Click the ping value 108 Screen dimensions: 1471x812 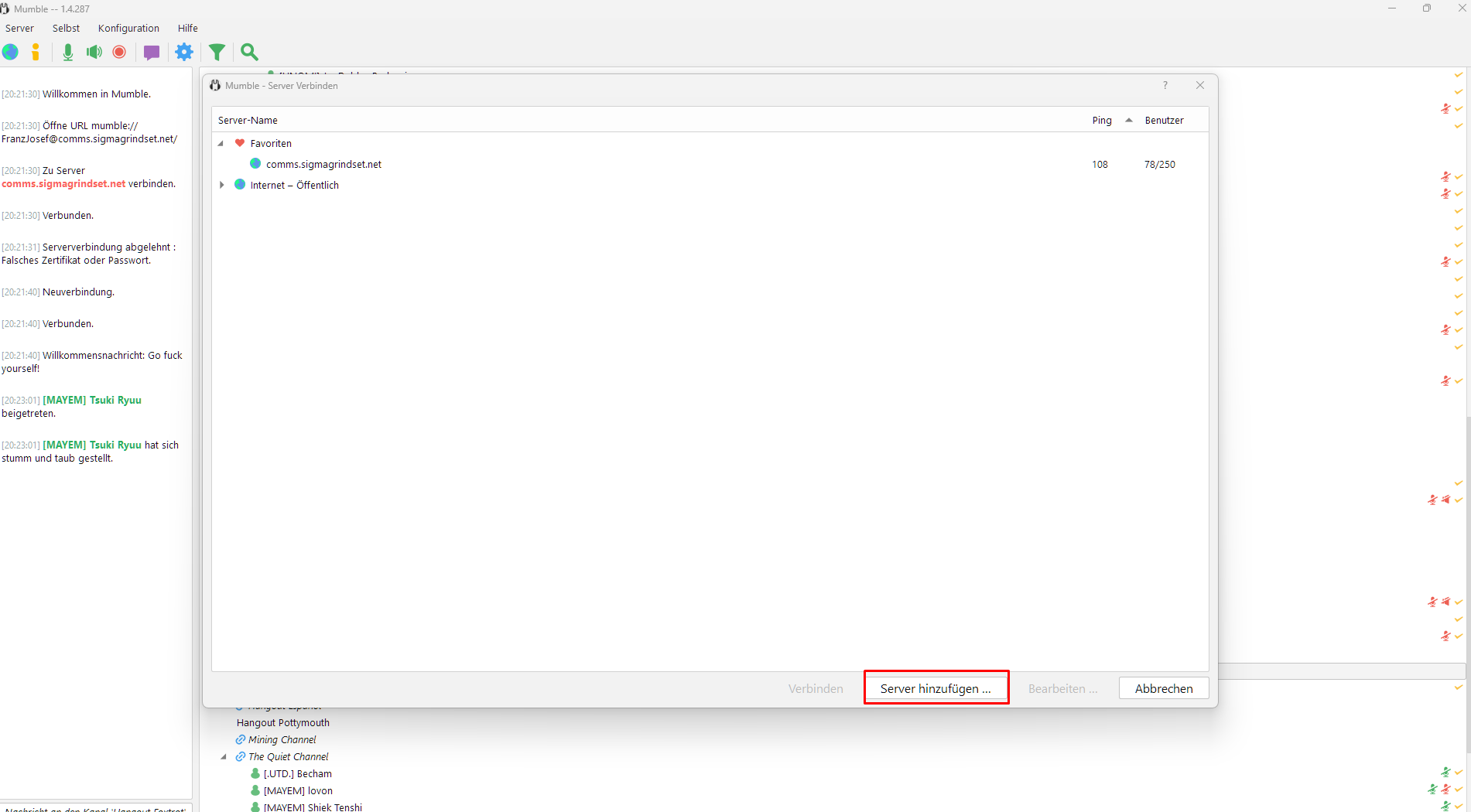(1100, 164)
